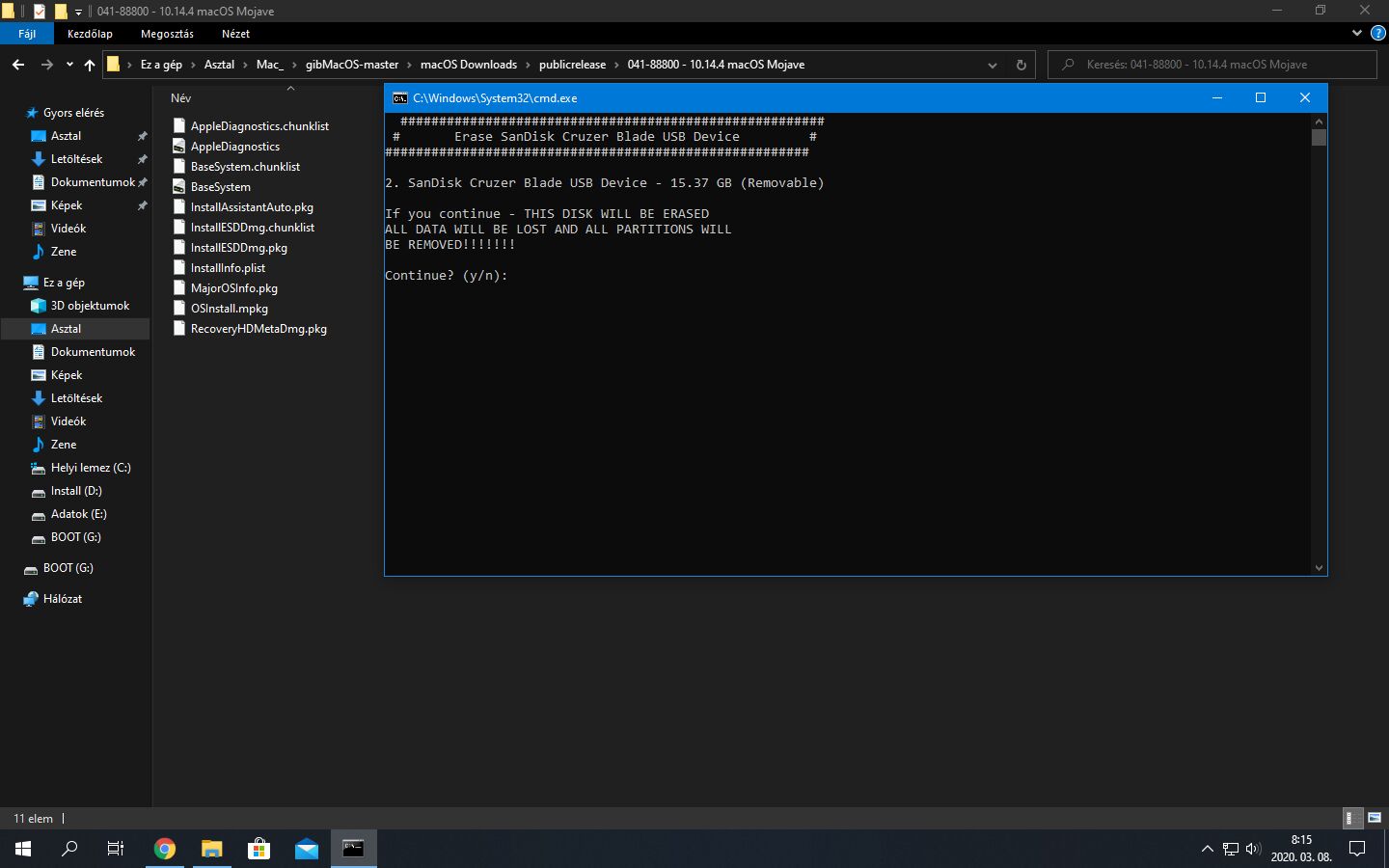
Task: Open Microsoft Store from the taskbar
Action: tap(259, 849)
